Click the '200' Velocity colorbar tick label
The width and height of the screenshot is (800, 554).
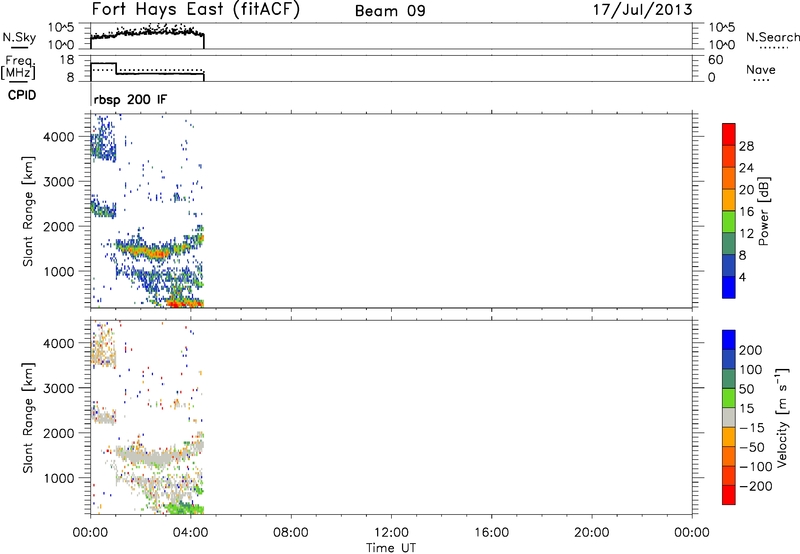[x=751, y=350]
